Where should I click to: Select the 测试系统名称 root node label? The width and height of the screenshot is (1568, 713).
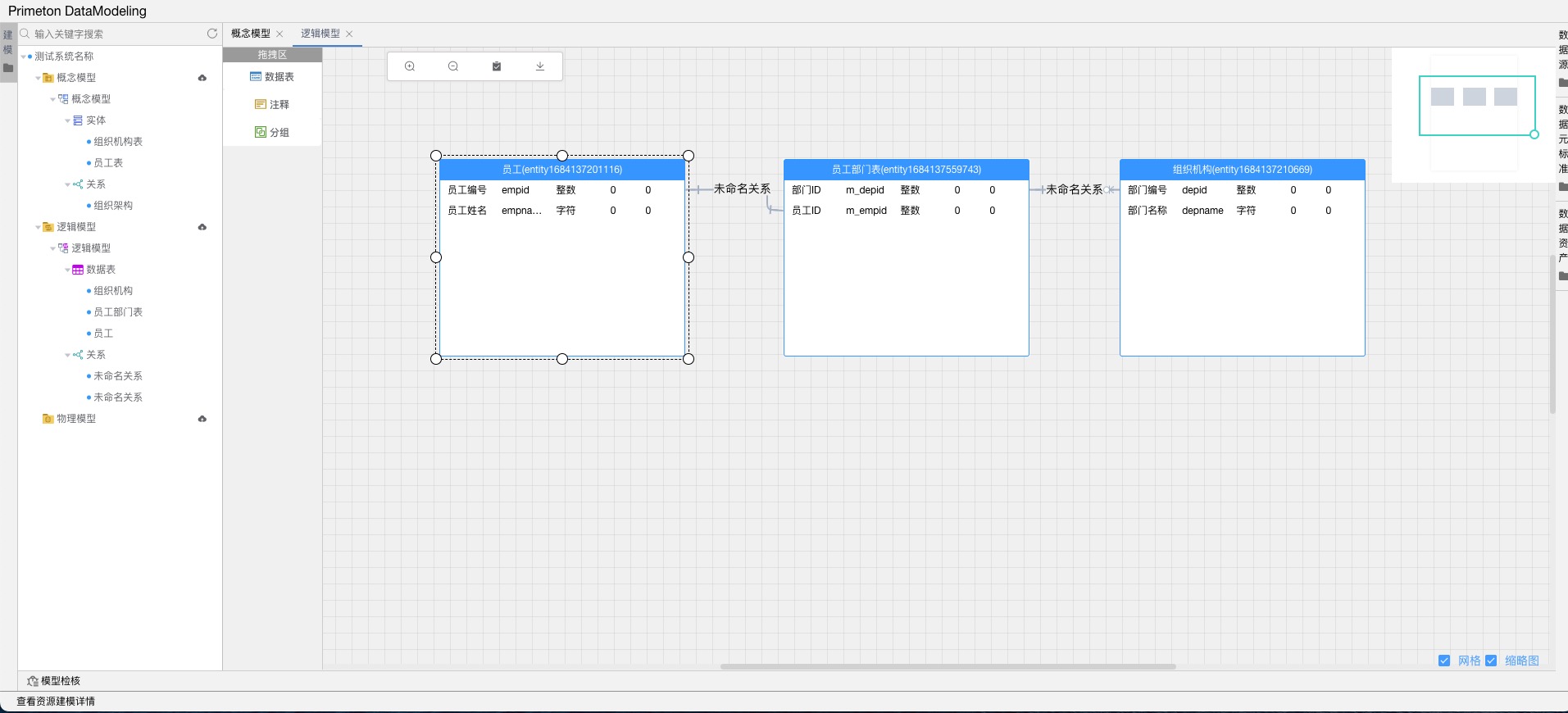(64, 57)
